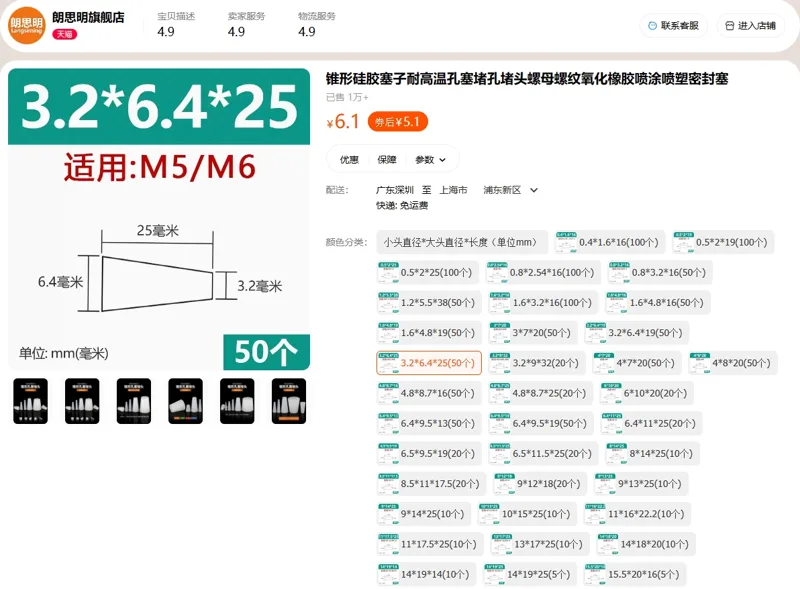Select the 0.5*2*19(100个) option
800x589 pixels.
coord(723,242)
